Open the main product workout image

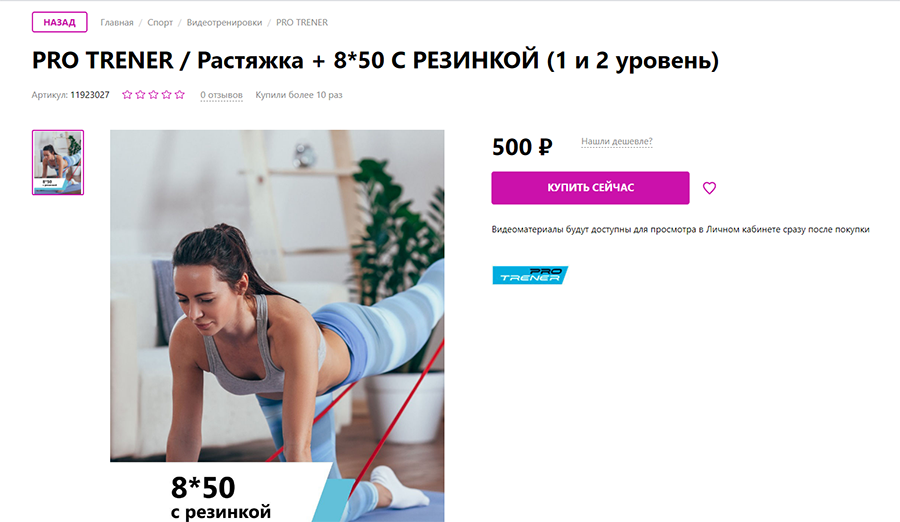coord(277,326)
